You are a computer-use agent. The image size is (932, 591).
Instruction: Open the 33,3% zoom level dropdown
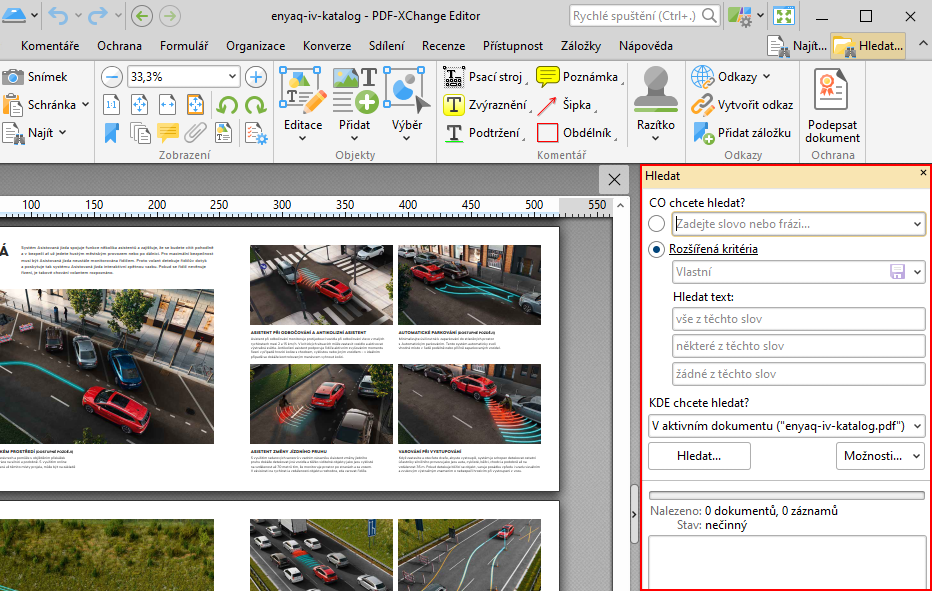click(x=232, y=77)
